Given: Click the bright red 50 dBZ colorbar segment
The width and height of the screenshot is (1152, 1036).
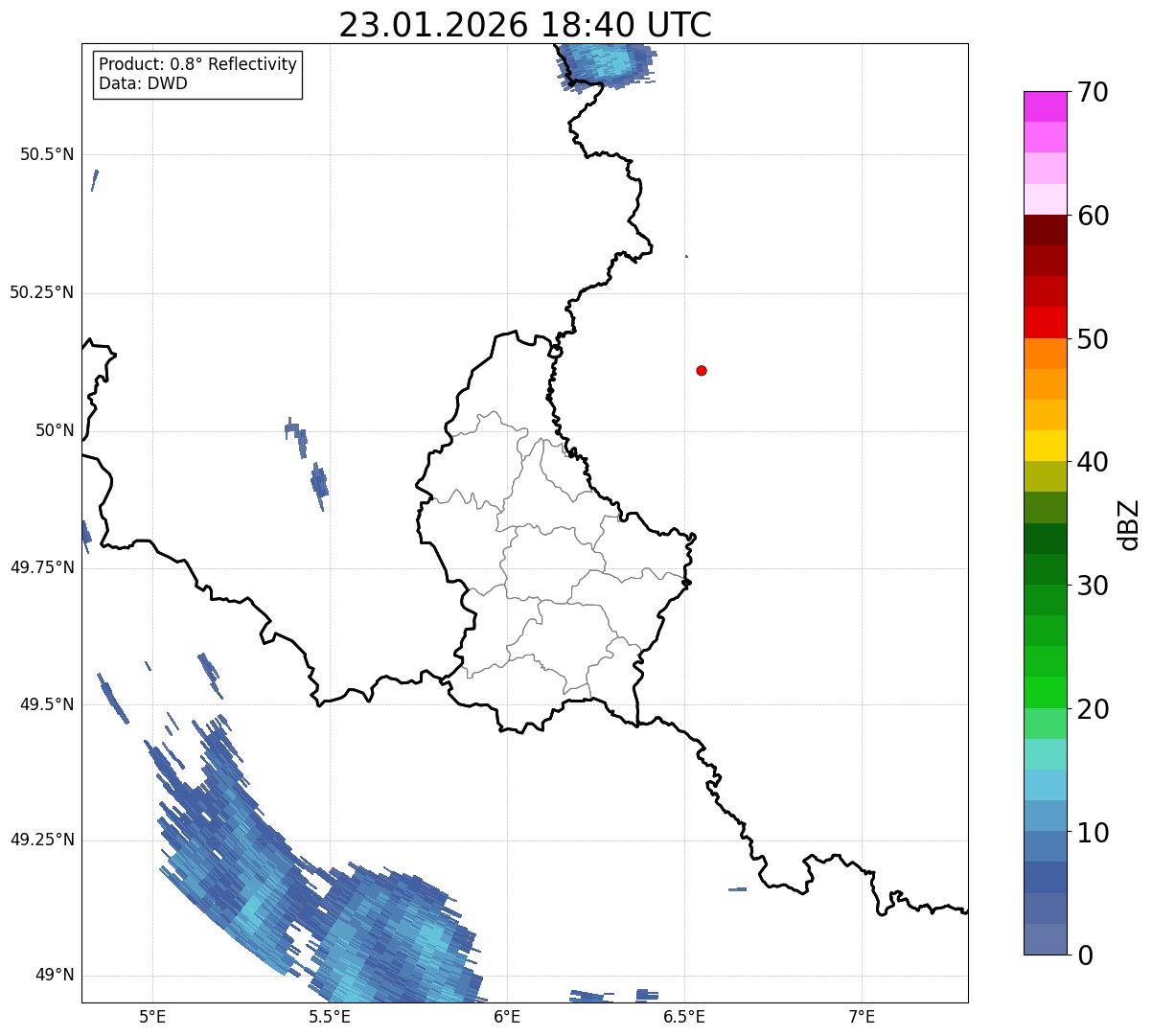Looking at the screenshot, I should click(x=1045, y=323).
